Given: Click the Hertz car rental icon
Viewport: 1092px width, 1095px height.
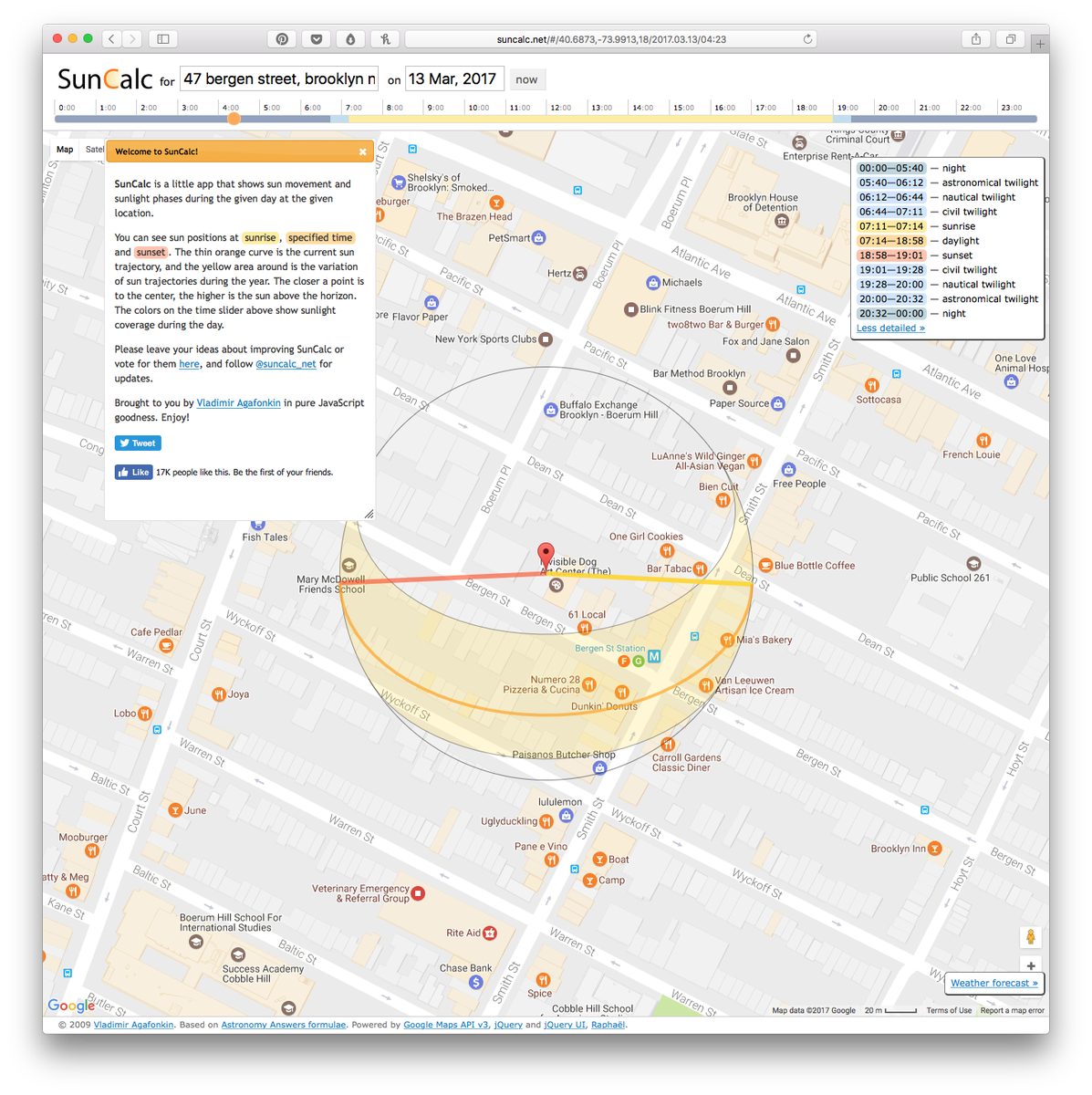Looking at the screenshot, I should click(x=580, y=273).
